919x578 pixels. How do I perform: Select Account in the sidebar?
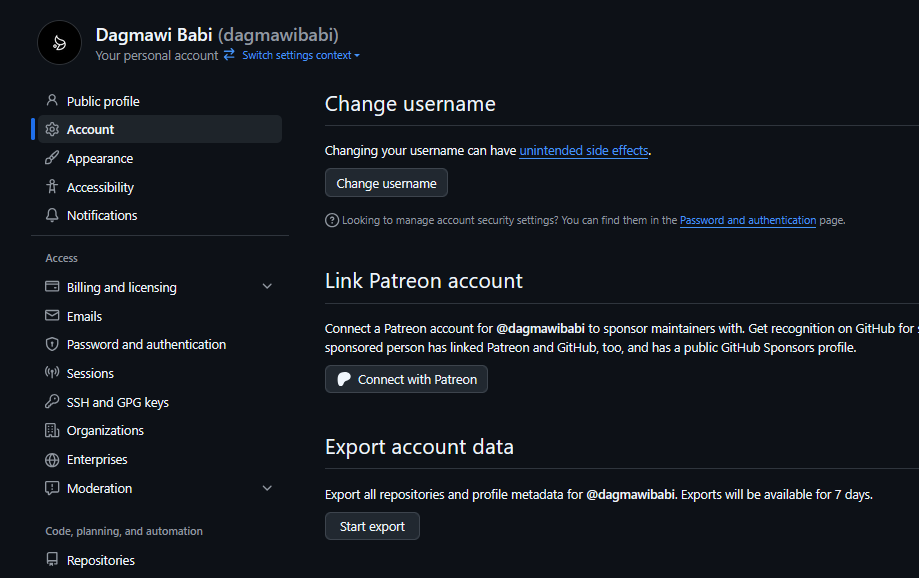pos(90,130)
